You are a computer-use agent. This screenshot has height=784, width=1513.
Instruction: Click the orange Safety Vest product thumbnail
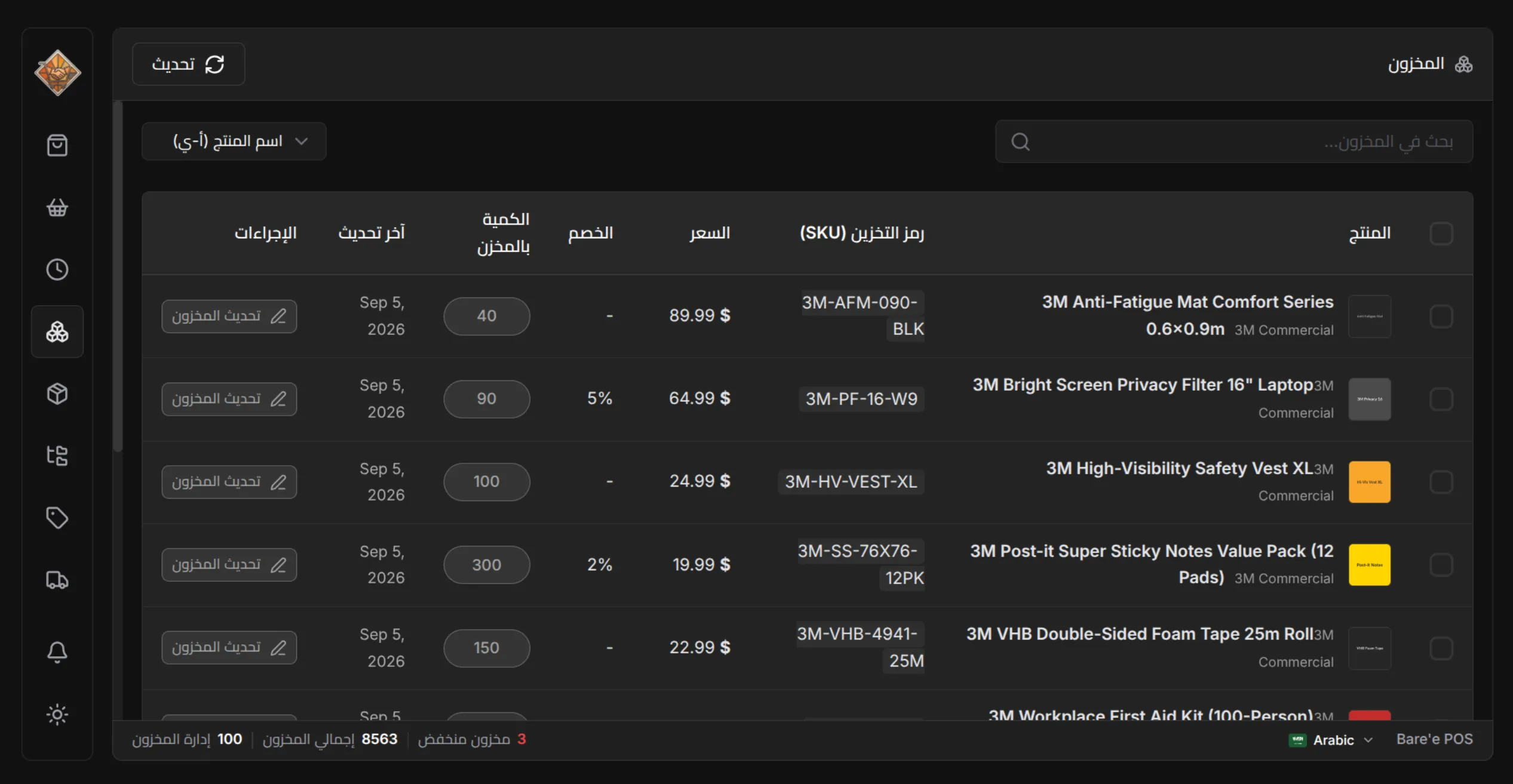1370,482
